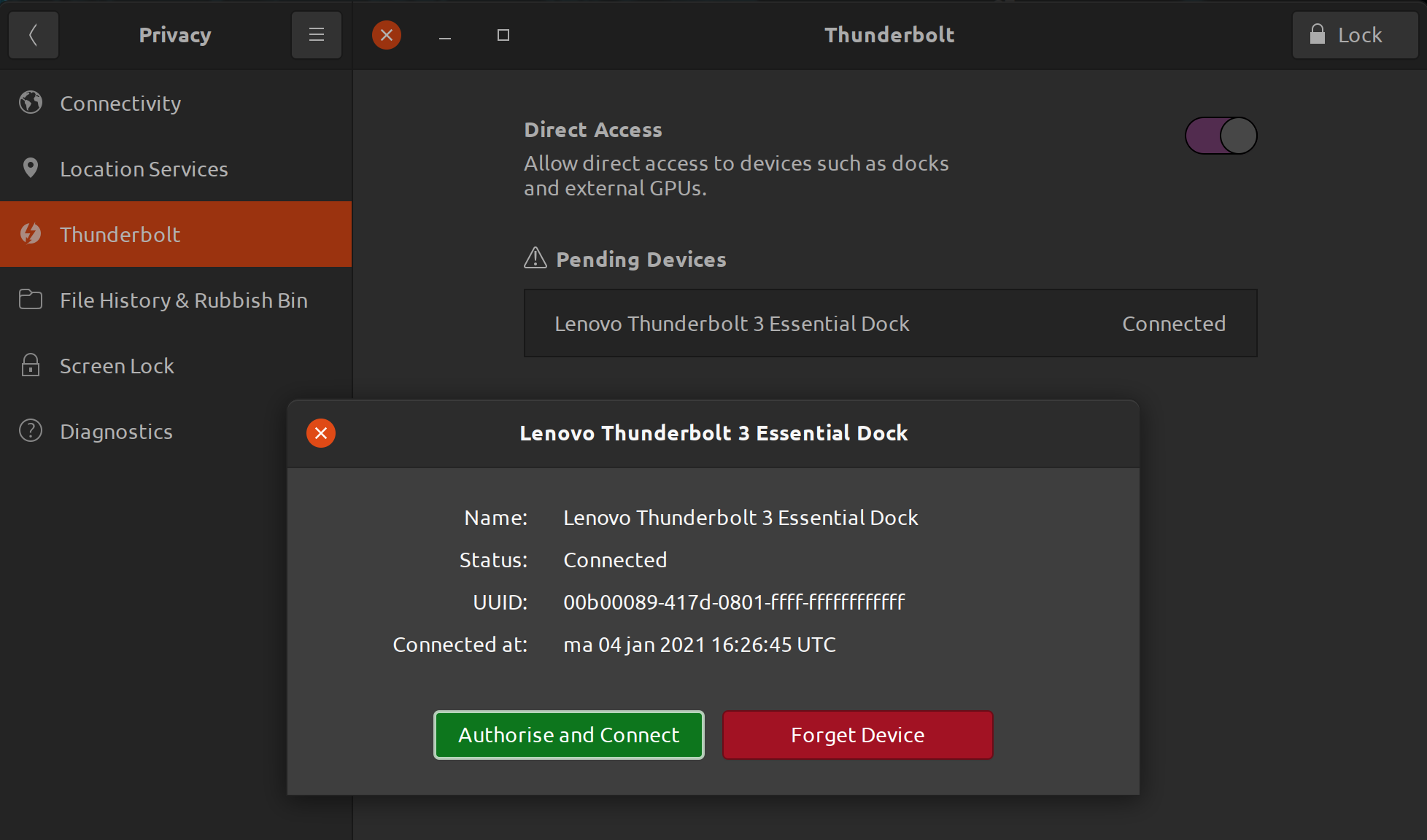The width and height of the screenshot is (1427, 840).
Task: Open the hamburger menu in the Privacy panel
Action: (x=317, y=35)
